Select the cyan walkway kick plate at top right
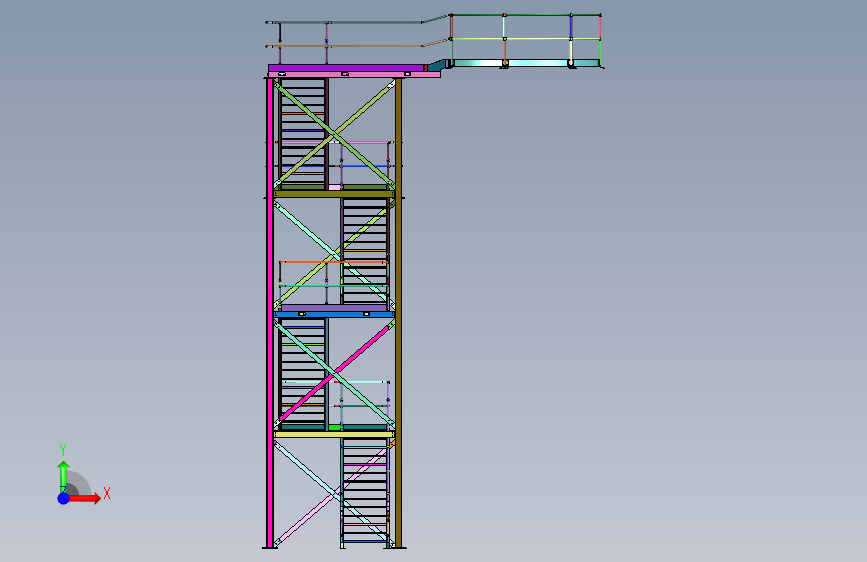Image resolution: width=867 pixels, height=562 pixels. click(526, 63)
